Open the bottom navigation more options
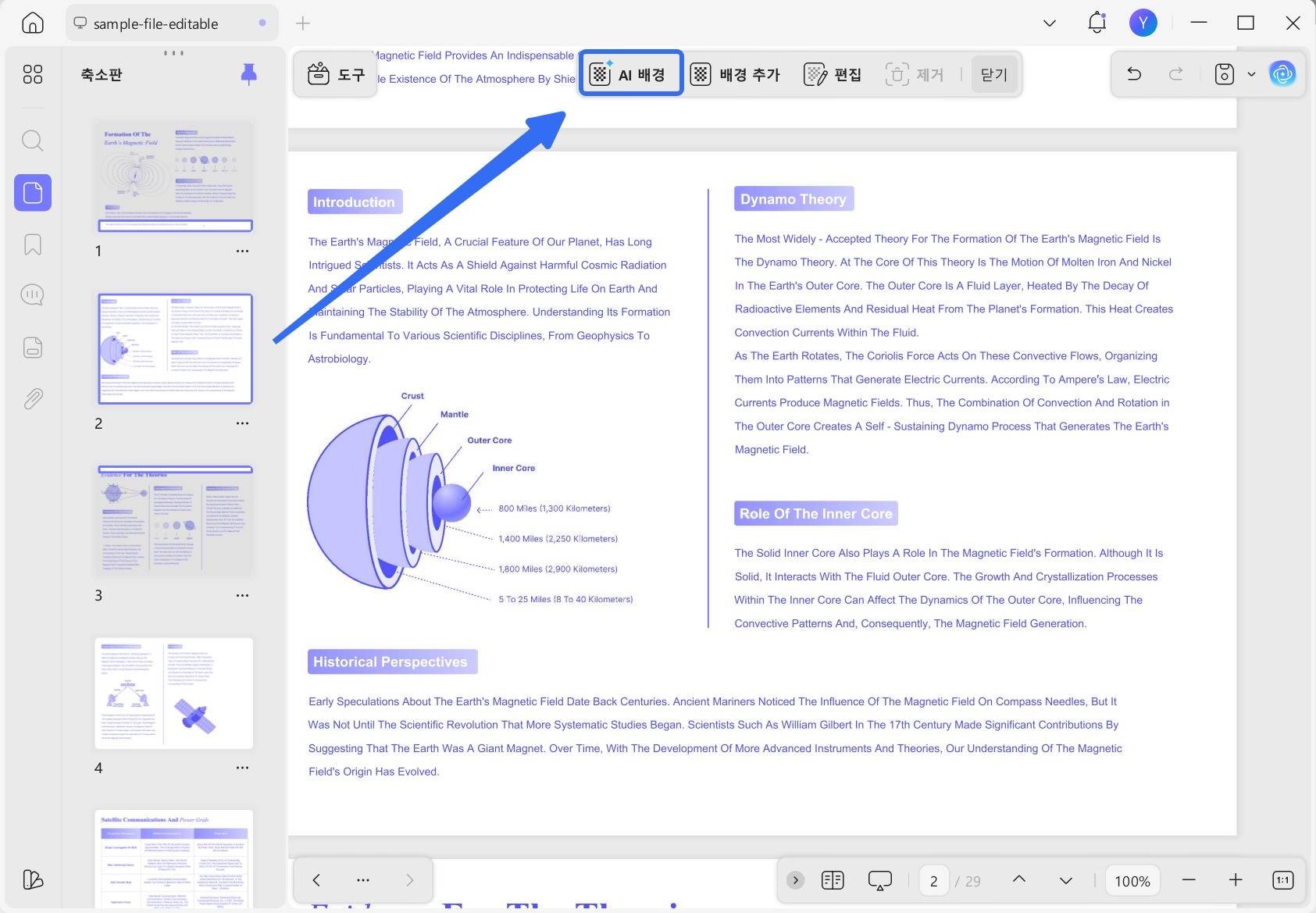The width and height of the screenshot is (1316, 913). pyautogui.click(x=363, y=880)
